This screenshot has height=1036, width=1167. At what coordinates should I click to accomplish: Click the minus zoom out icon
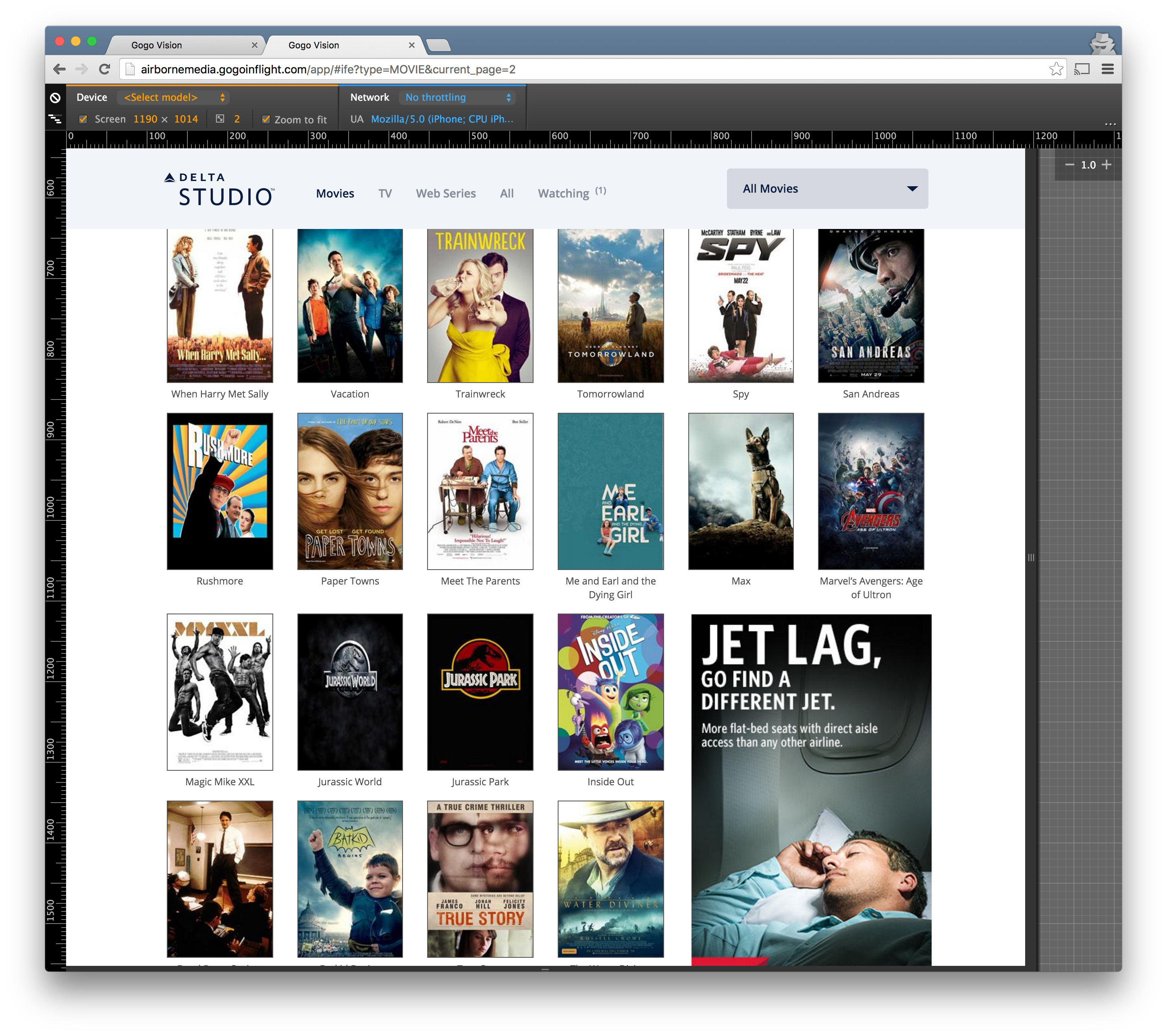(x=1069, y=164)
